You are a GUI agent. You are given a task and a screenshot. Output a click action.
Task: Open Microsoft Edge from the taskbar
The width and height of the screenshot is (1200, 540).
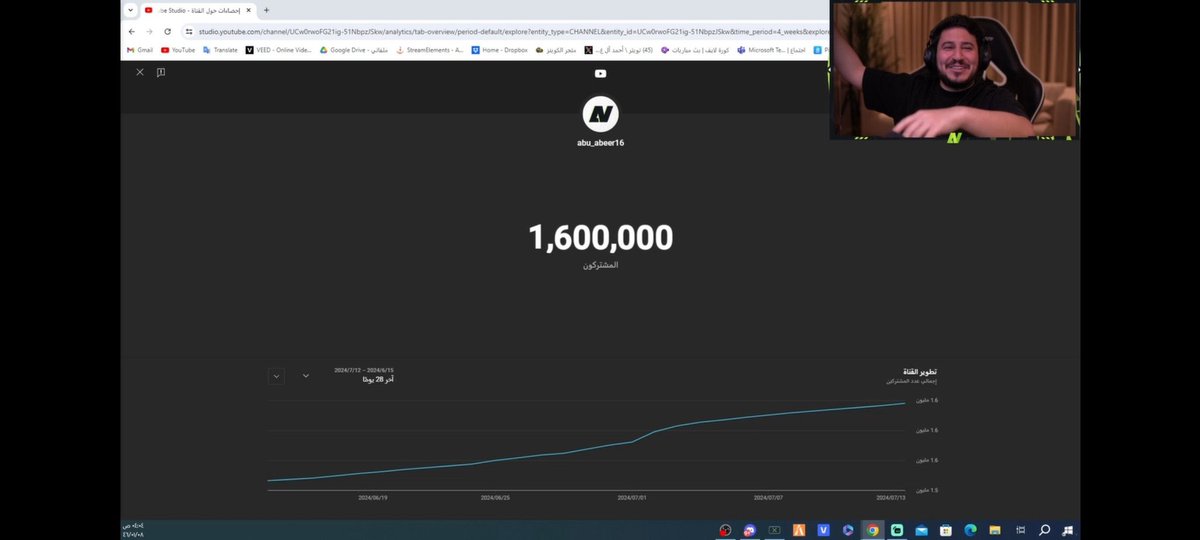coord(970,530)
